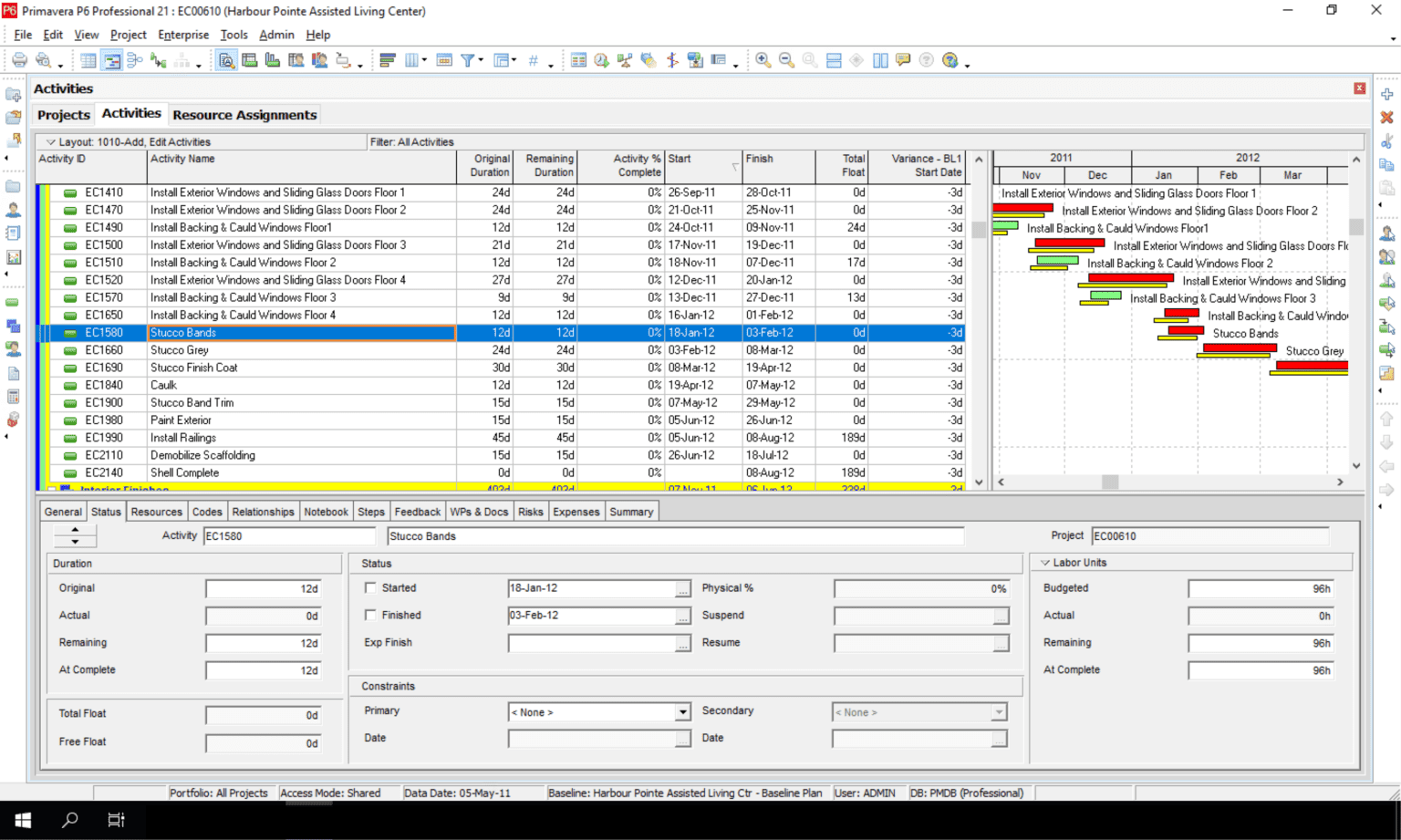This screenshot has width=1401, height=840.
Task: Collapse the Labor Units section
Action: point(1045,561)
